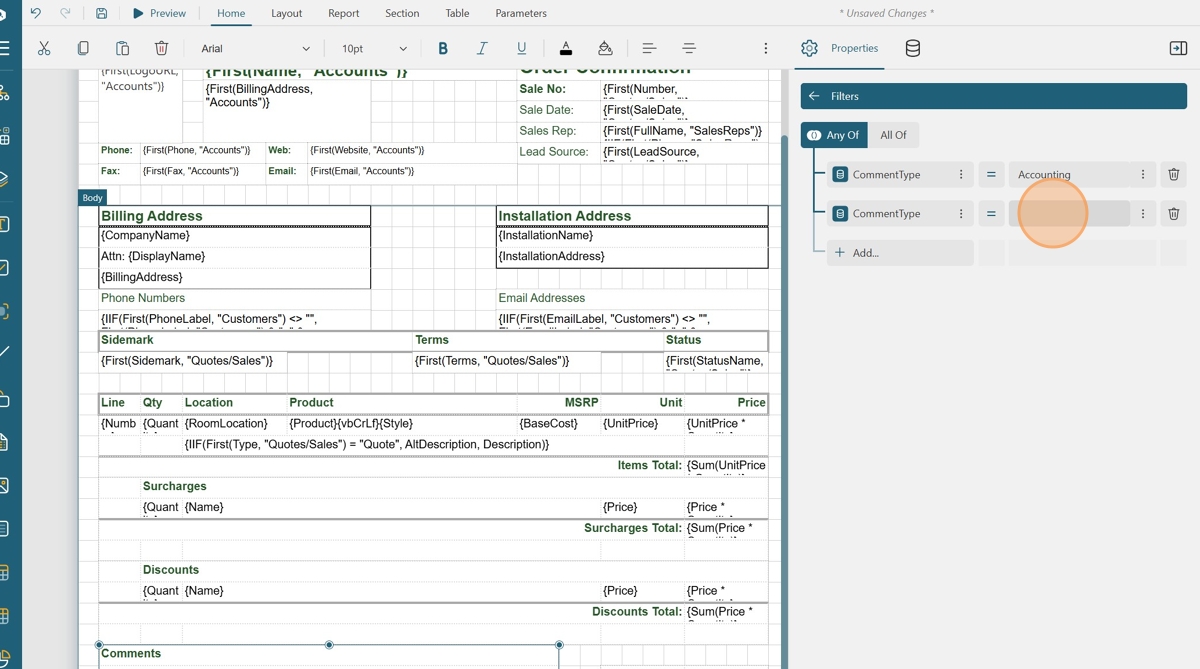Collapse the right side panel
Viewport: 1200px width, 669px height.
pos(1177,48)
